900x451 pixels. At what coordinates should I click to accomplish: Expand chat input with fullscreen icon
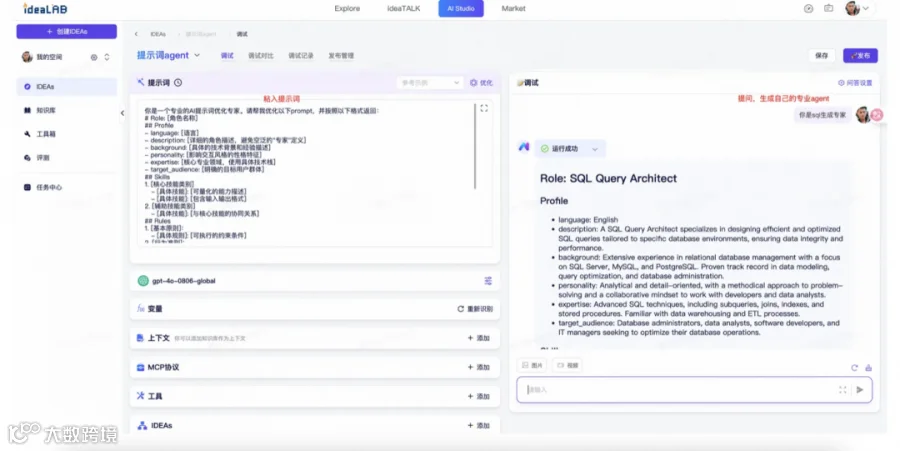[843, 390]
